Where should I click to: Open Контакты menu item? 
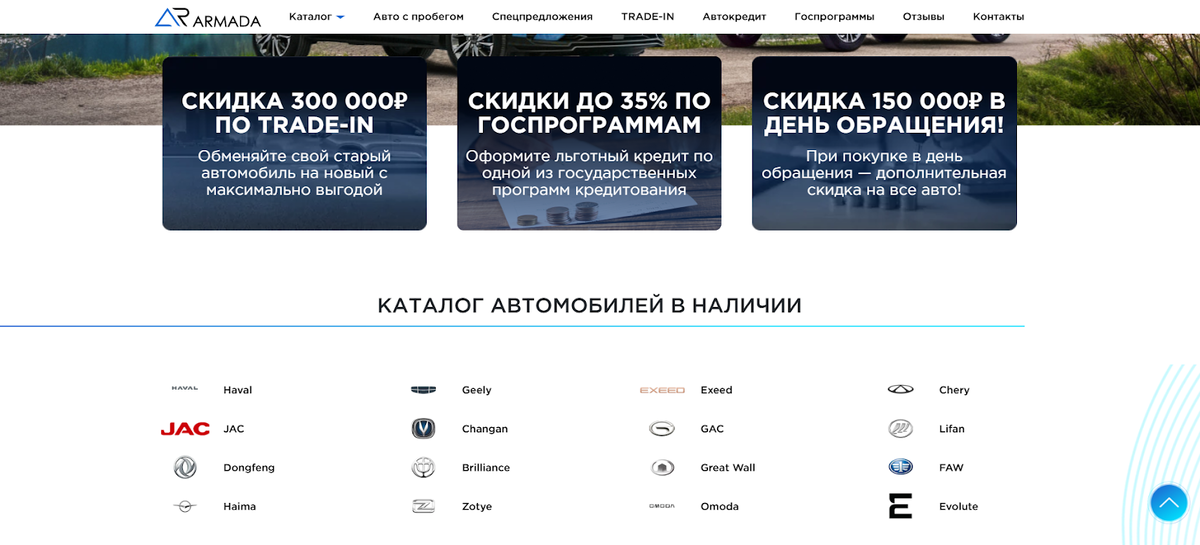(x=998, y=17)
